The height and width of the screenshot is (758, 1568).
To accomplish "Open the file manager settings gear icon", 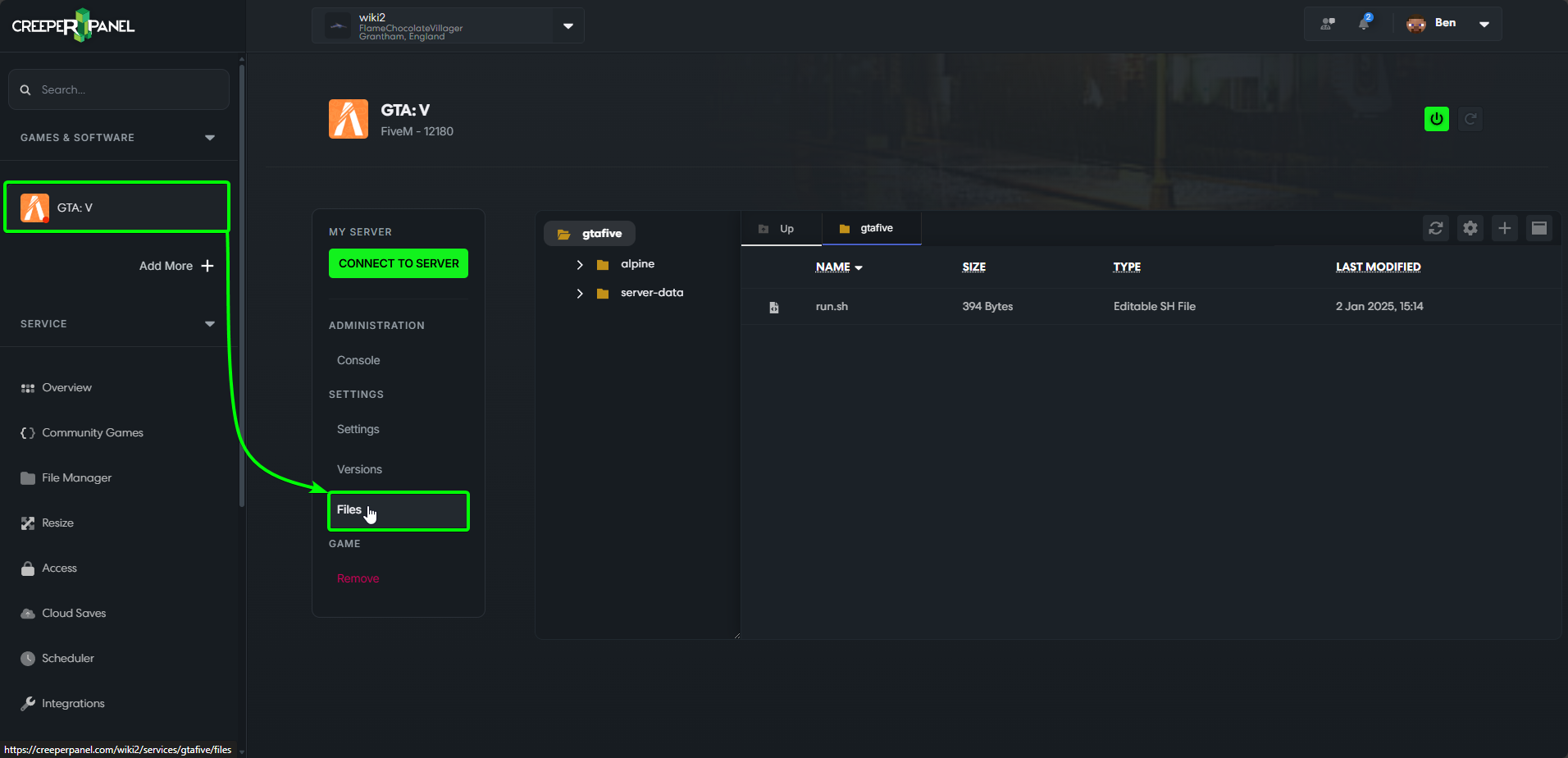I will coord(1470,228).
